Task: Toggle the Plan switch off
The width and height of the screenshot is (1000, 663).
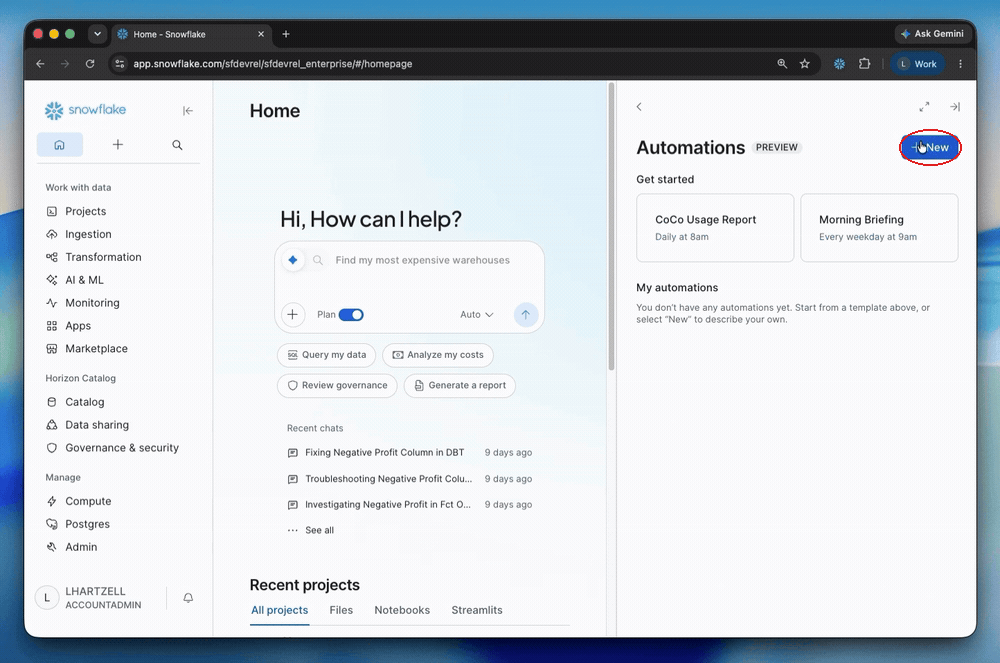Action: pyautogui.click(x=351, y=315)
